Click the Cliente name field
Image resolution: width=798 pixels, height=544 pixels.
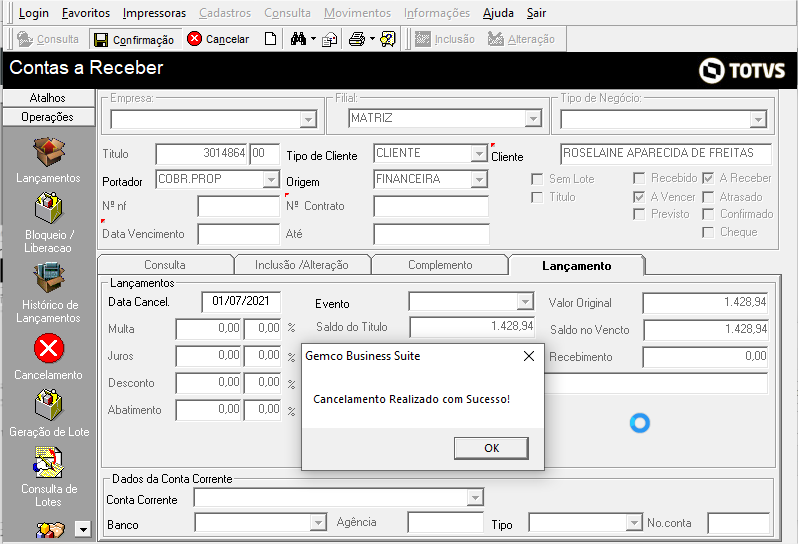666,154
